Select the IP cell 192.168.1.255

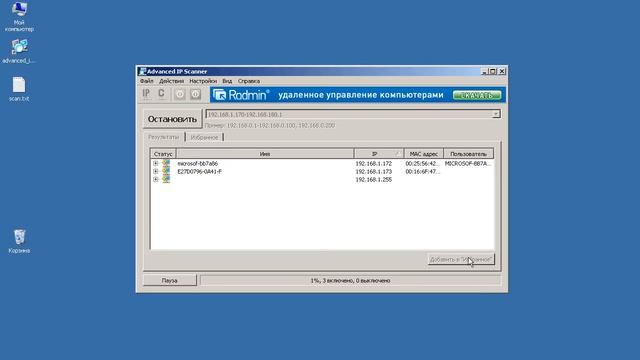click(373, 180)
